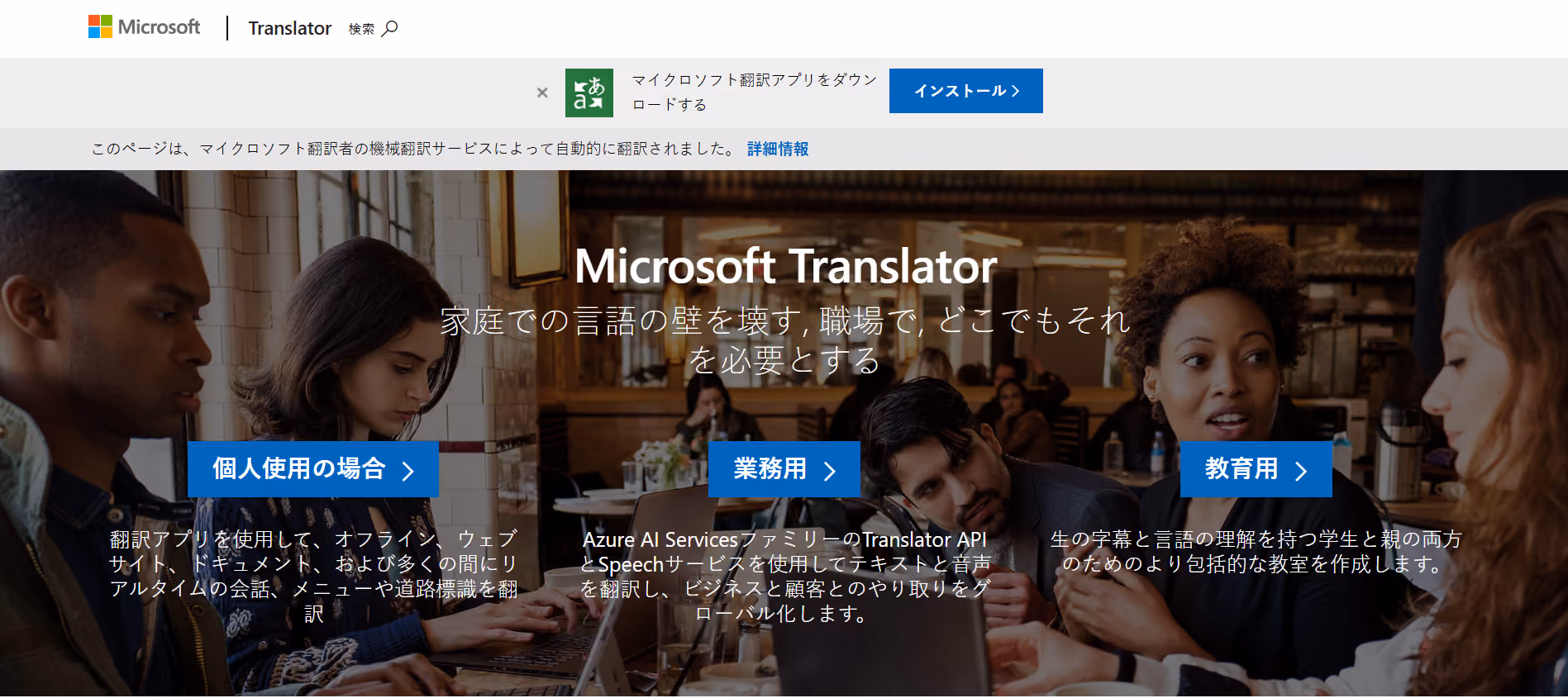The image size is (1568, 698).
Task: Select the Microsoft Translator hero heading
Action: click(x=785, y=266)
